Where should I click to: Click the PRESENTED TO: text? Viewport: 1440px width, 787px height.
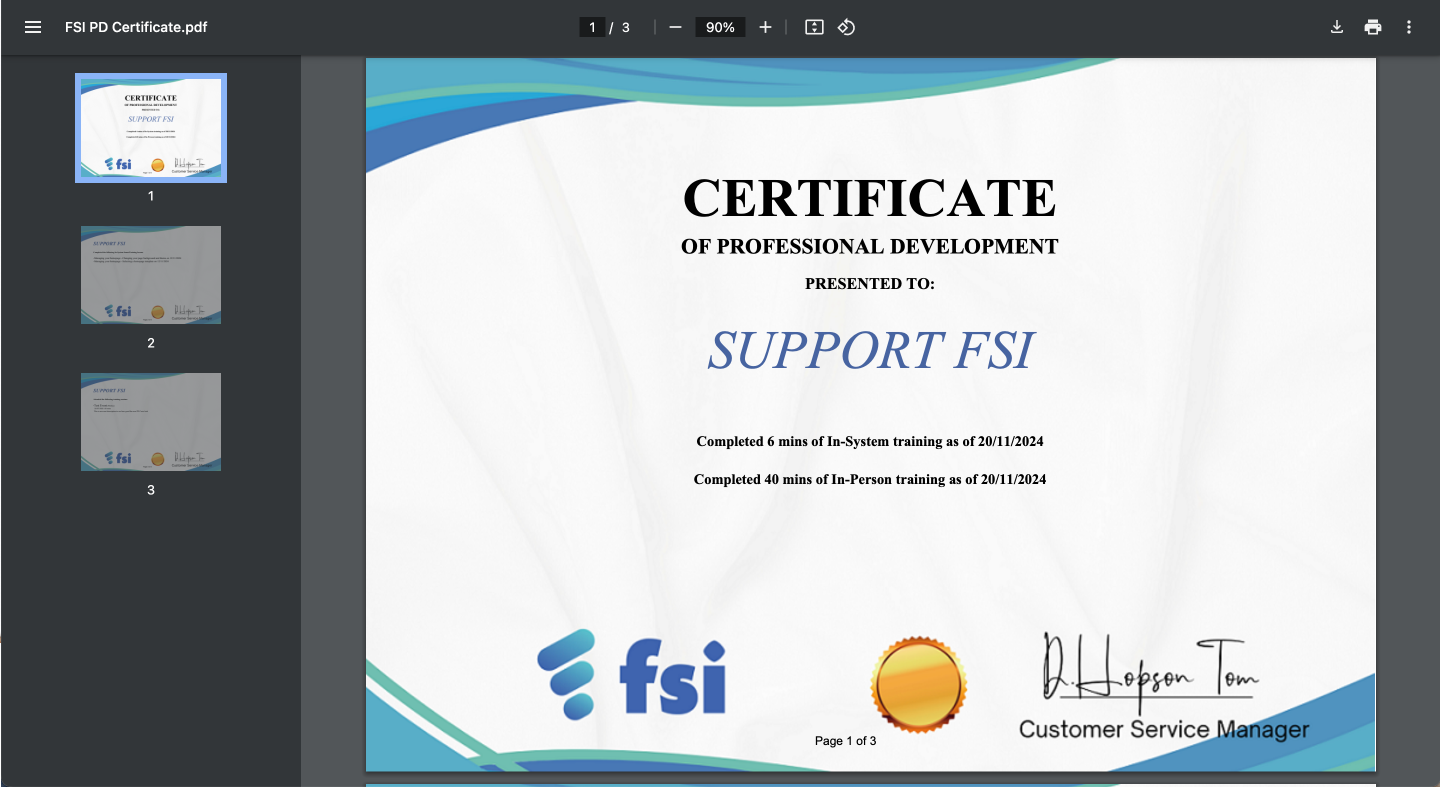(x=869, y=284)
